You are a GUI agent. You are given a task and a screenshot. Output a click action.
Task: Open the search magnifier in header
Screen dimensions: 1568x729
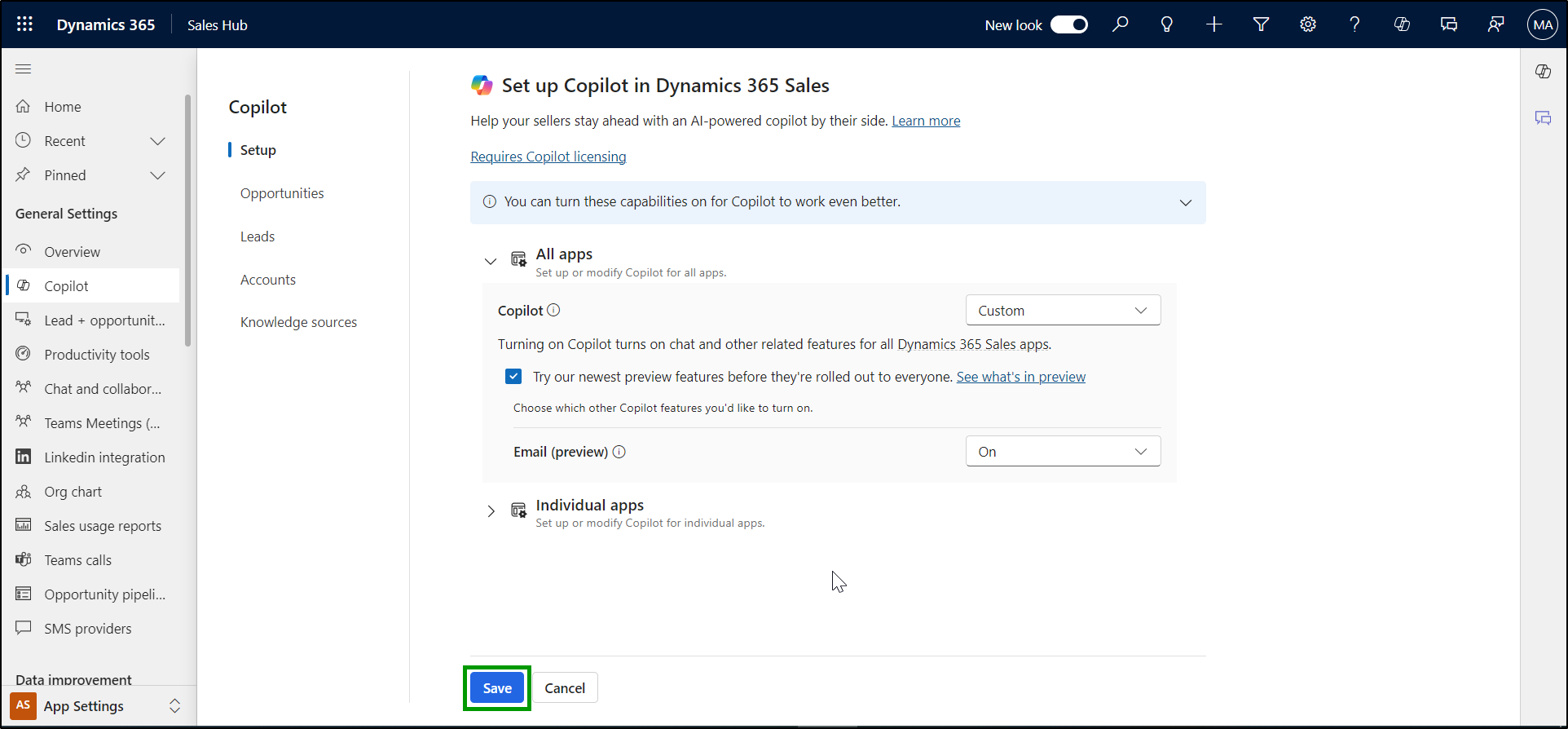point(1121,24)
